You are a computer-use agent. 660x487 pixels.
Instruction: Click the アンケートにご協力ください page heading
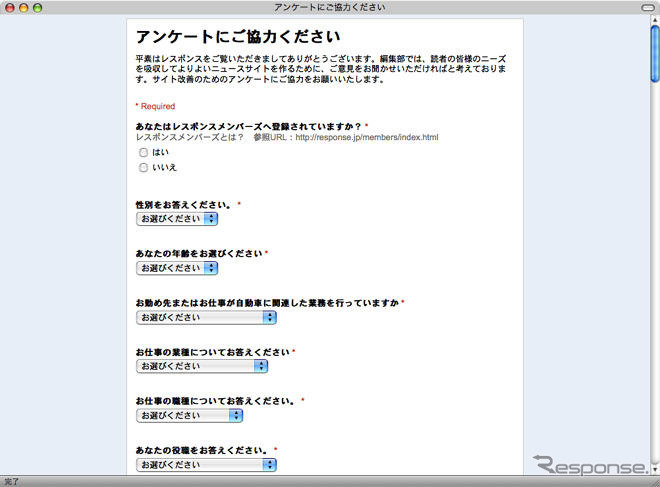tap(238, 37)
